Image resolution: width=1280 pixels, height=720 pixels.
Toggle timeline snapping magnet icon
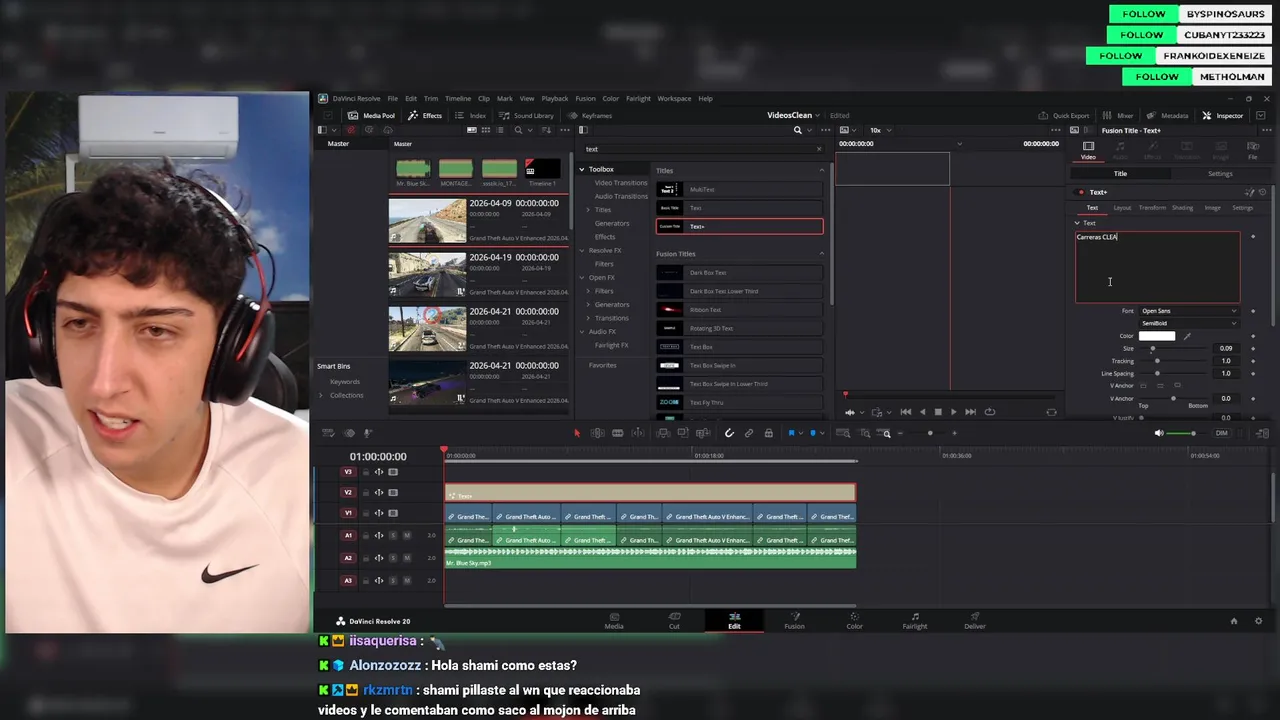point(729,433)
